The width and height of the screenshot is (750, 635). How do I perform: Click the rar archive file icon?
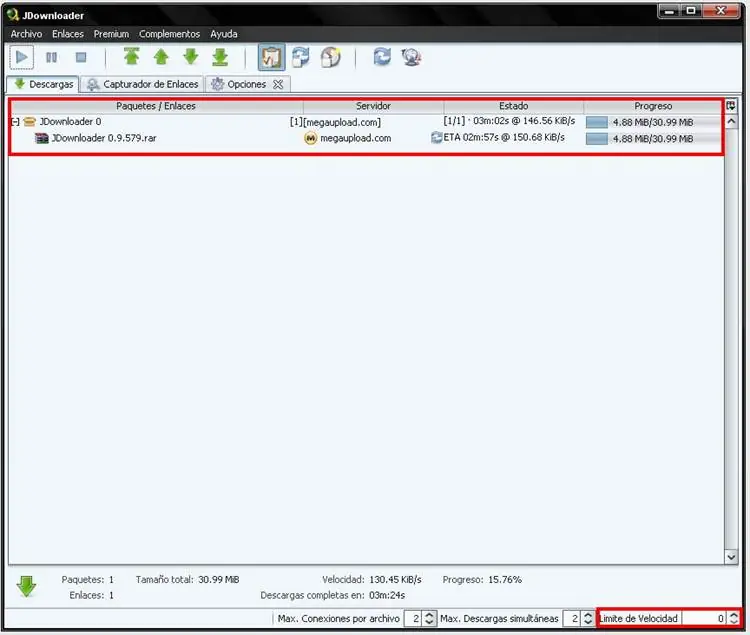[x=42, y=138]
